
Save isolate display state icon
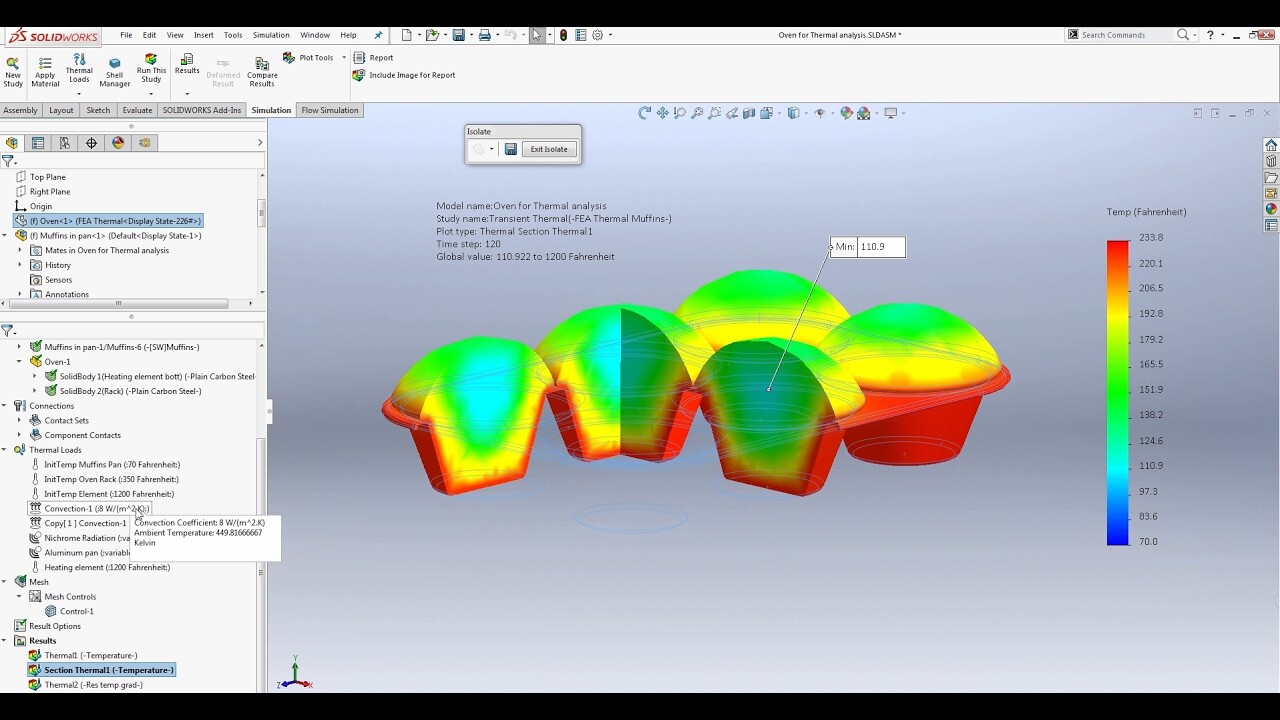click(510, 149)
